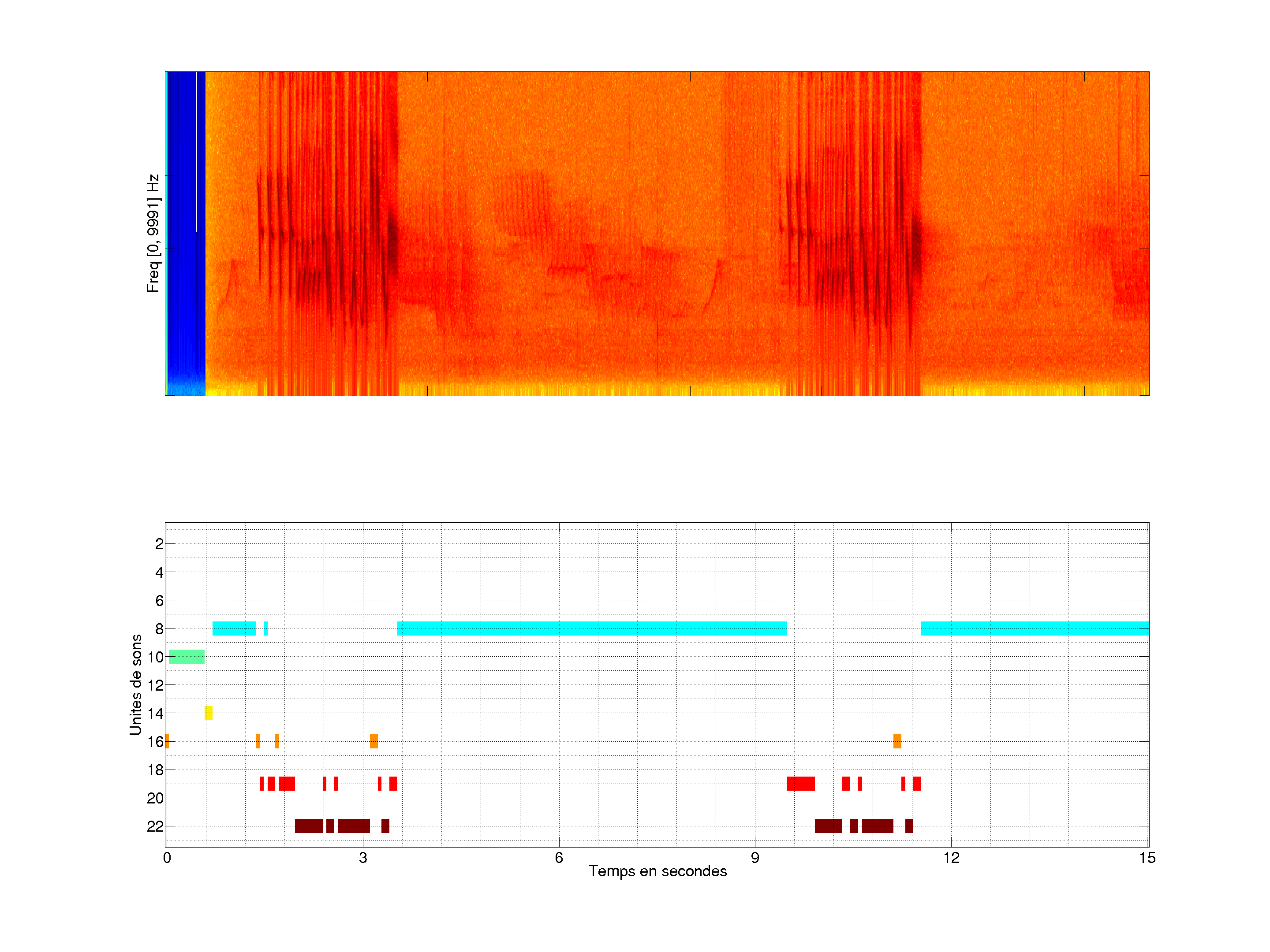Click the 'Unites de sons' axis label
This screenshot has width=1270, height=952.
pyautogui.click(x=135, y=684)
